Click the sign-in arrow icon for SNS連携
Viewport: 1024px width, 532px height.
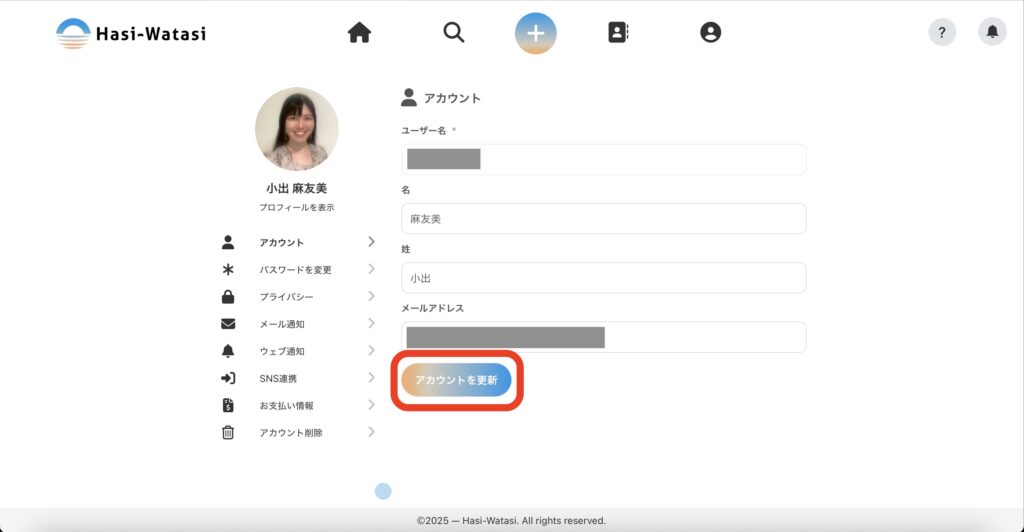pyautogui.click(x=228, y=378)
